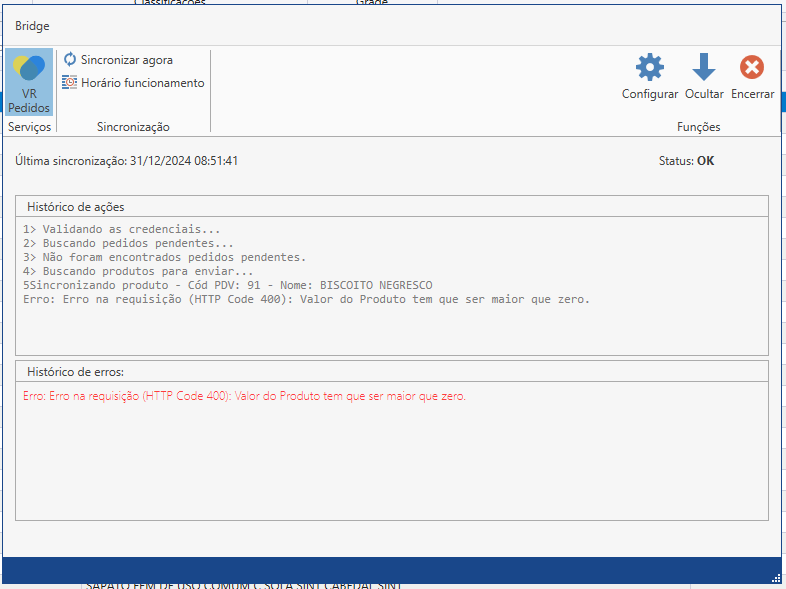
Task: Click Sincronizar agora label
Action: (127, 60)
